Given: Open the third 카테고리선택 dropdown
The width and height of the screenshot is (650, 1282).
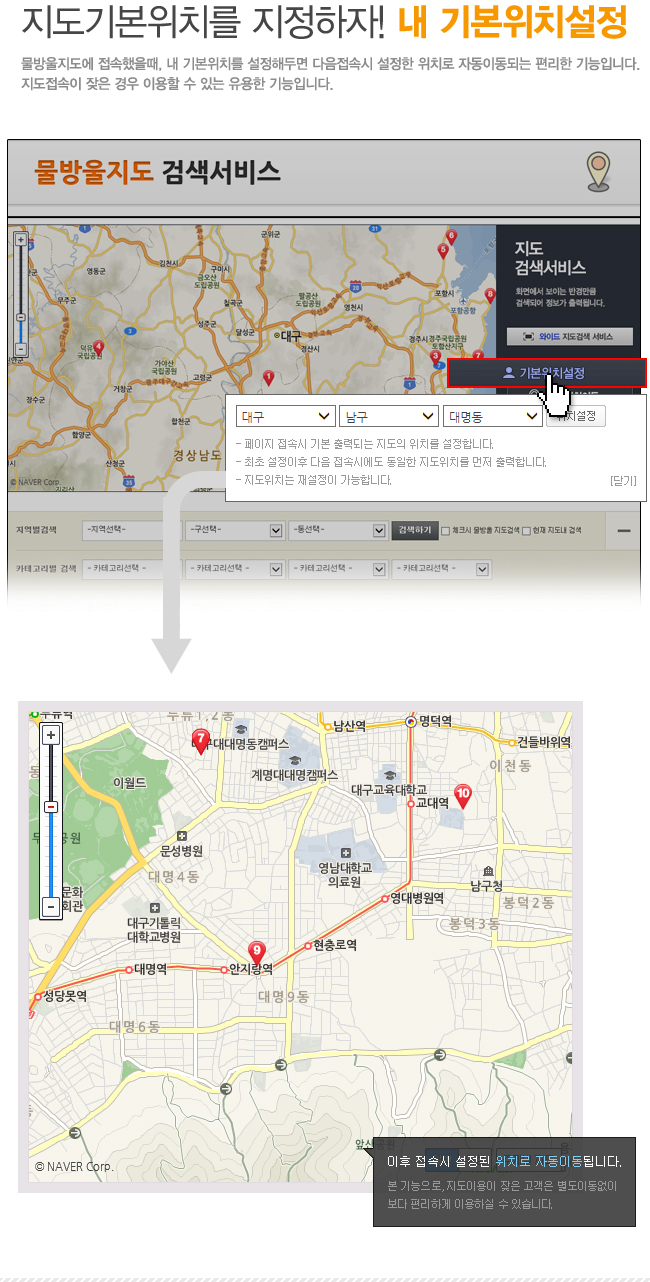Looking at the screenshot, I should [x=338, y=569].
